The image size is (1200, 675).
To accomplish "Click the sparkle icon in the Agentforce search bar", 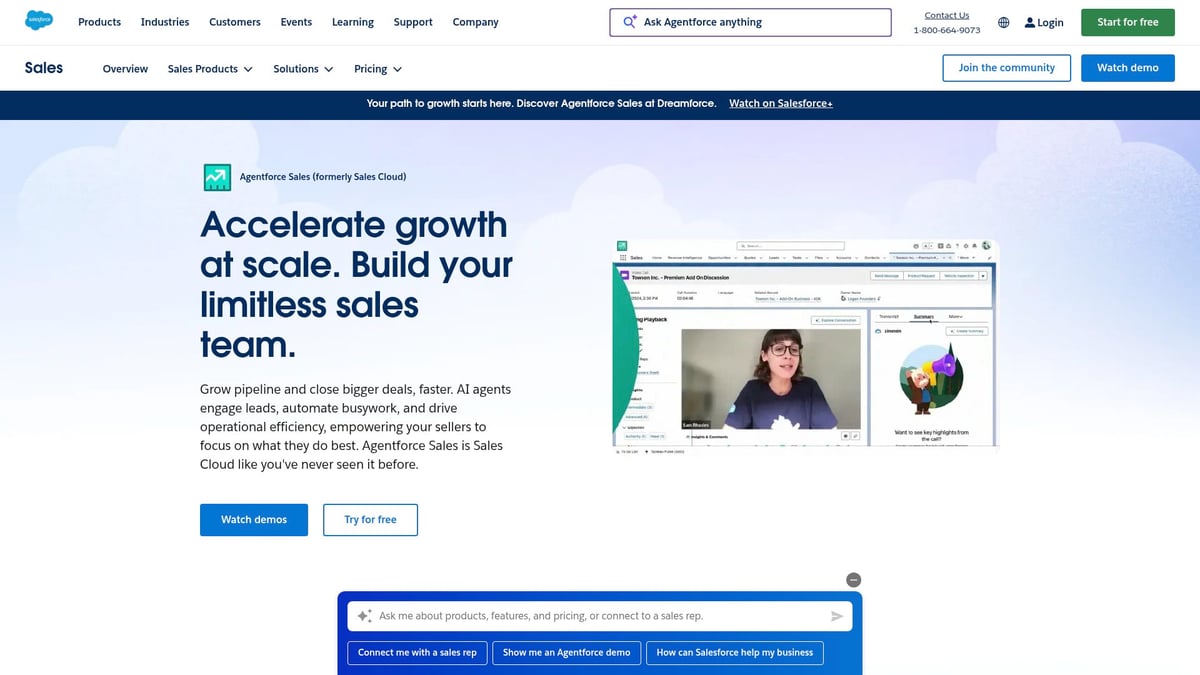I will (628, 21).
